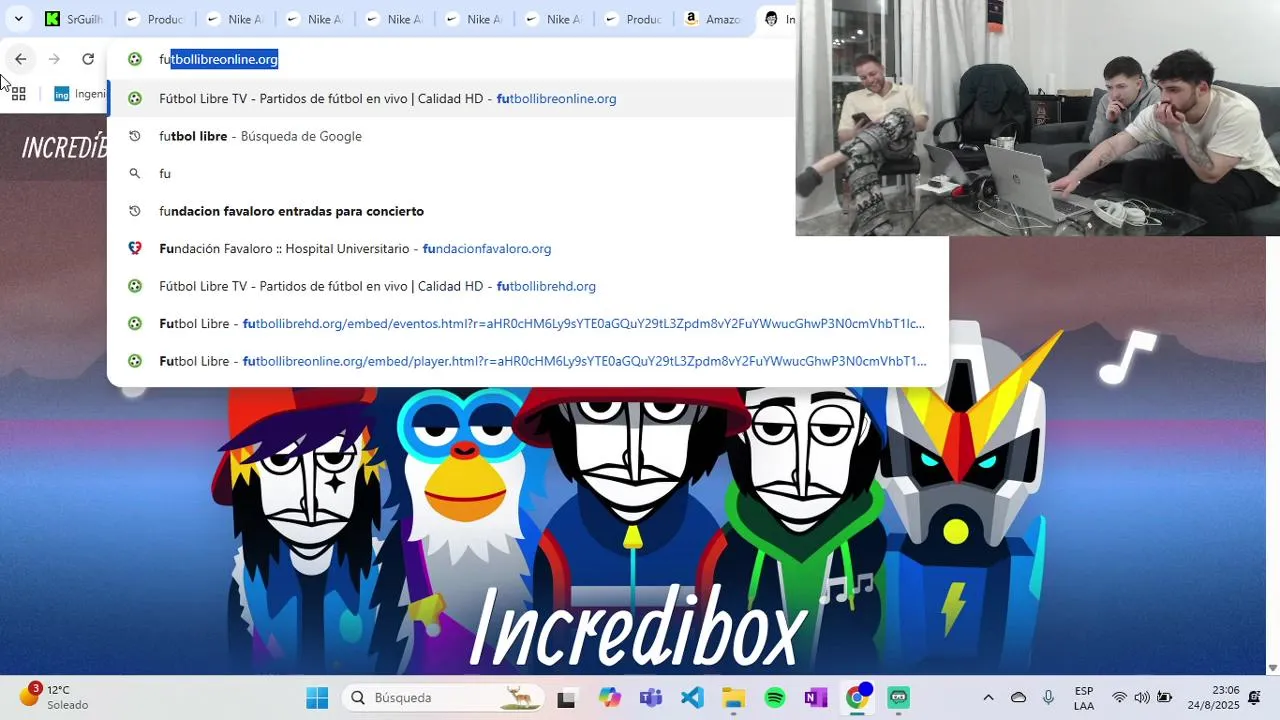Open the futbollibrehd.org/embed/eventos.html suggestion

(528, 323)
